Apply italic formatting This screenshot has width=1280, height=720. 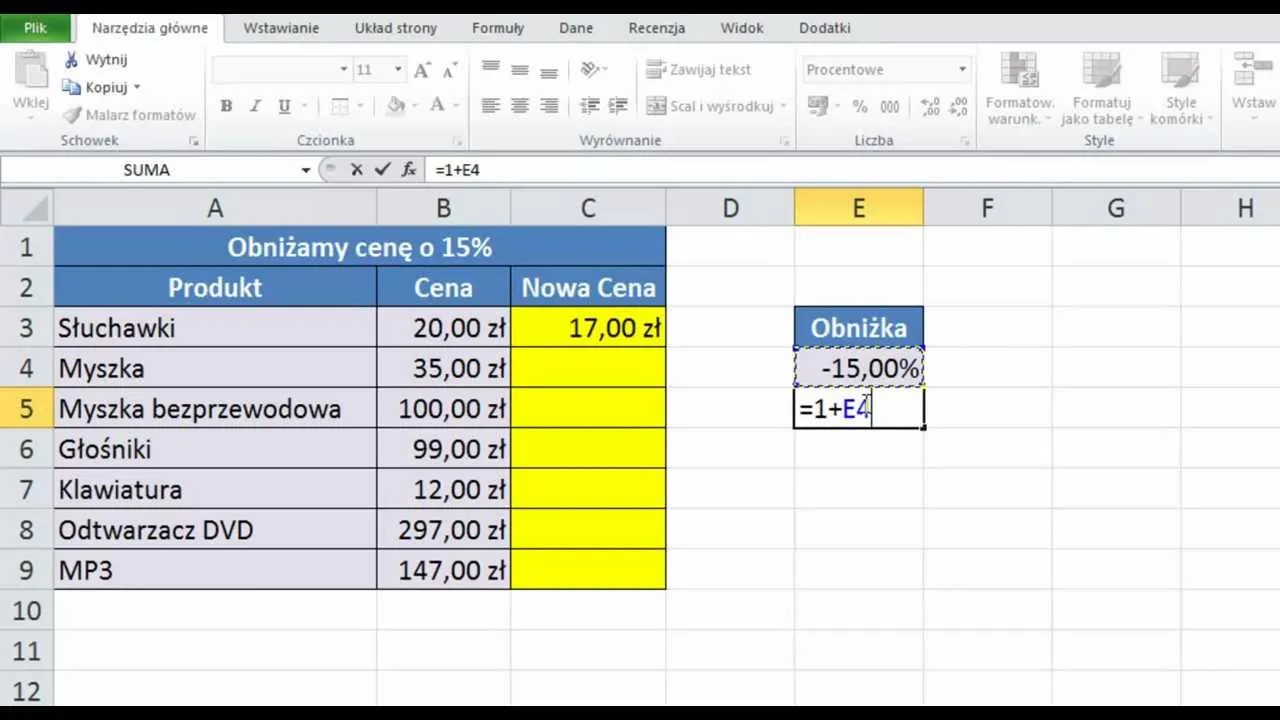pyautogui.click(x=254, y=105)
